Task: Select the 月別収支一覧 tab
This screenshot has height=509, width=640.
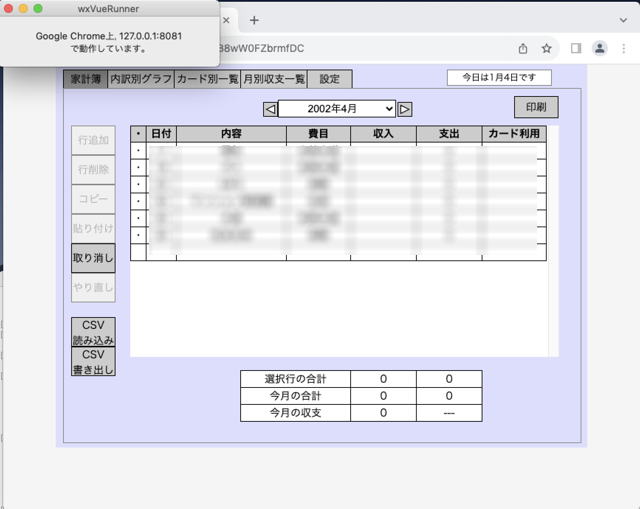Action: click(273, 79)
